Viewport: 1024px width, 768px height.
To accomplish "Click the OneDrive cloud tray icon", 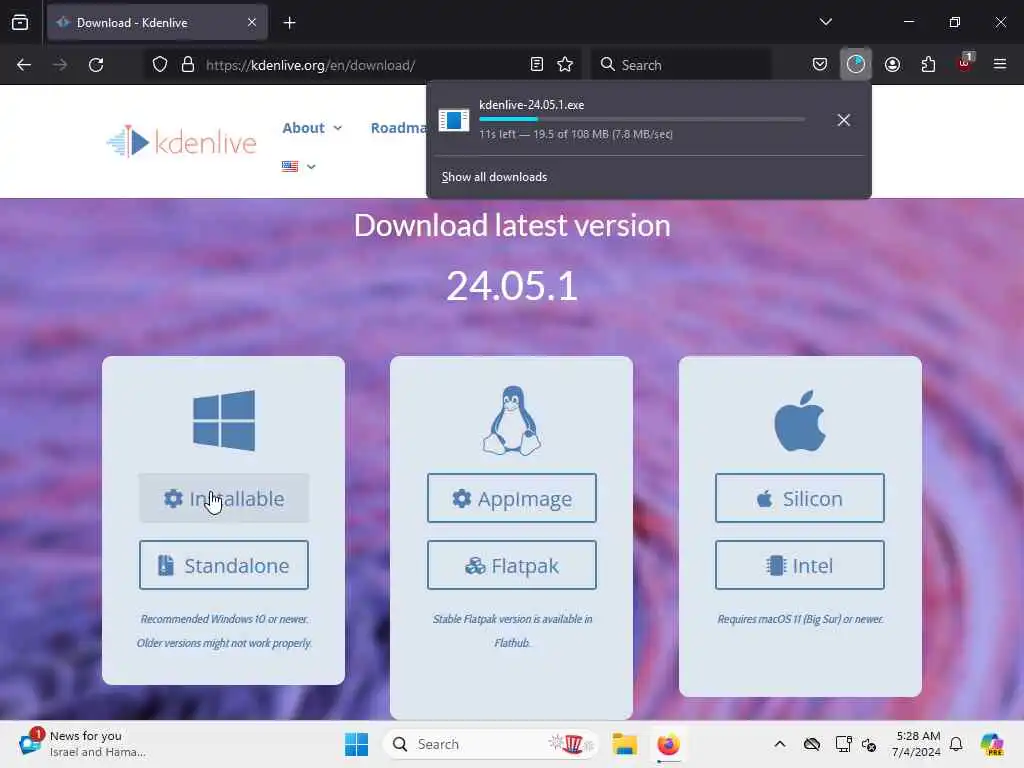I will click(x=812, y=744).
